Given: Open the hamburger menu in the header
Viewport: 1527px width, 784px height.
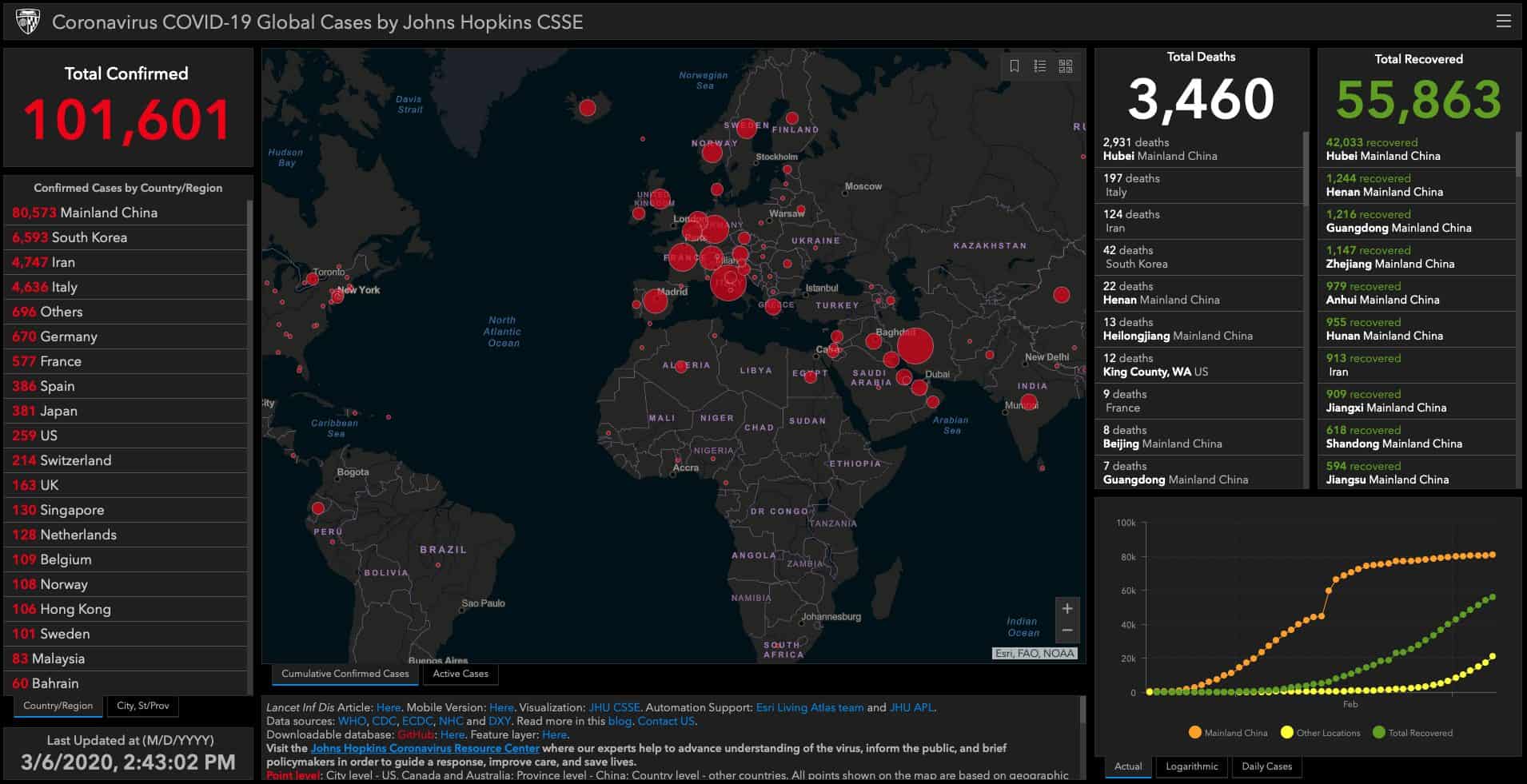Looking at the screenshot, I should click(x=1503, y=22).
